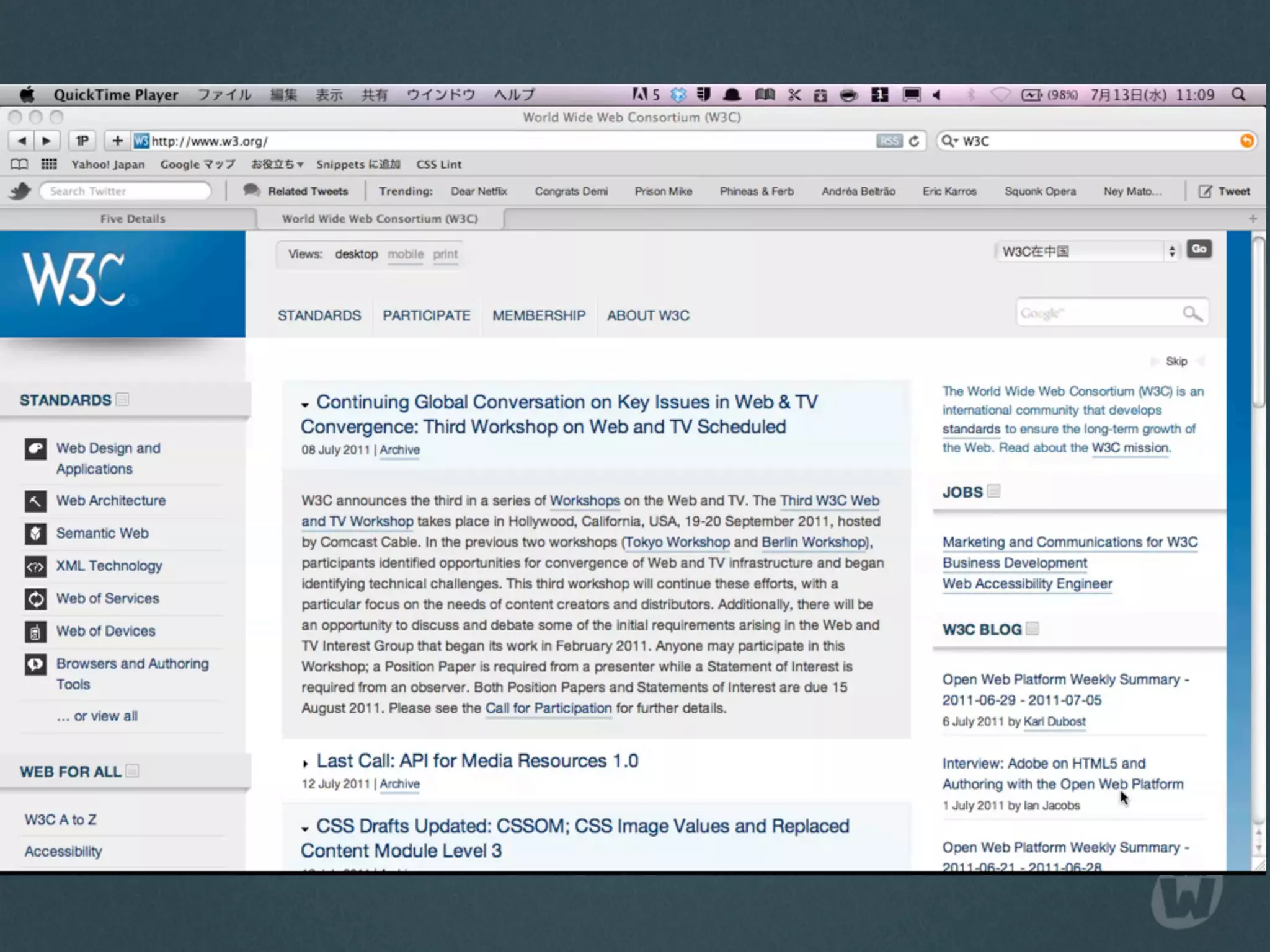Open the ファイル menu
Viewport: 1270px width, 952px height.
point(224,95)
